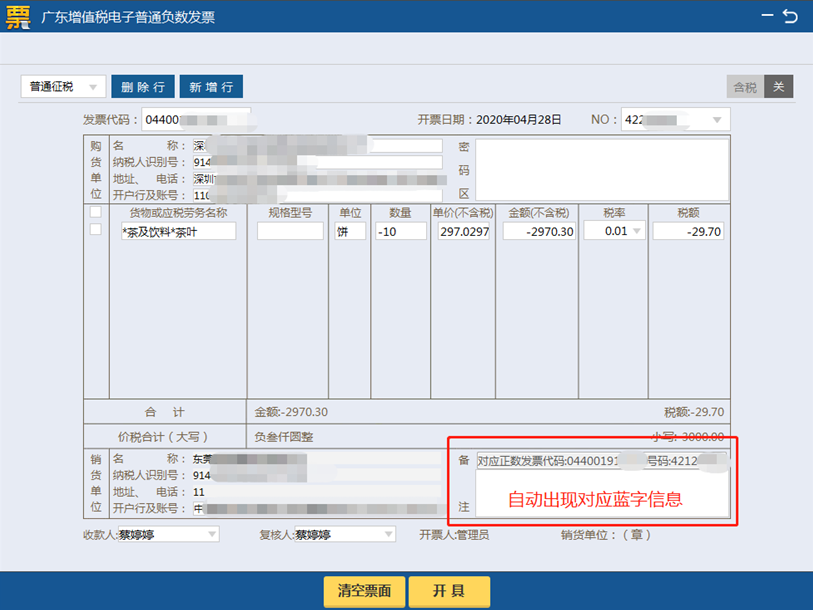The image size is (813, 610).
Task: Click the buyer 开户行及账号 field
Action: pos(317,196)
